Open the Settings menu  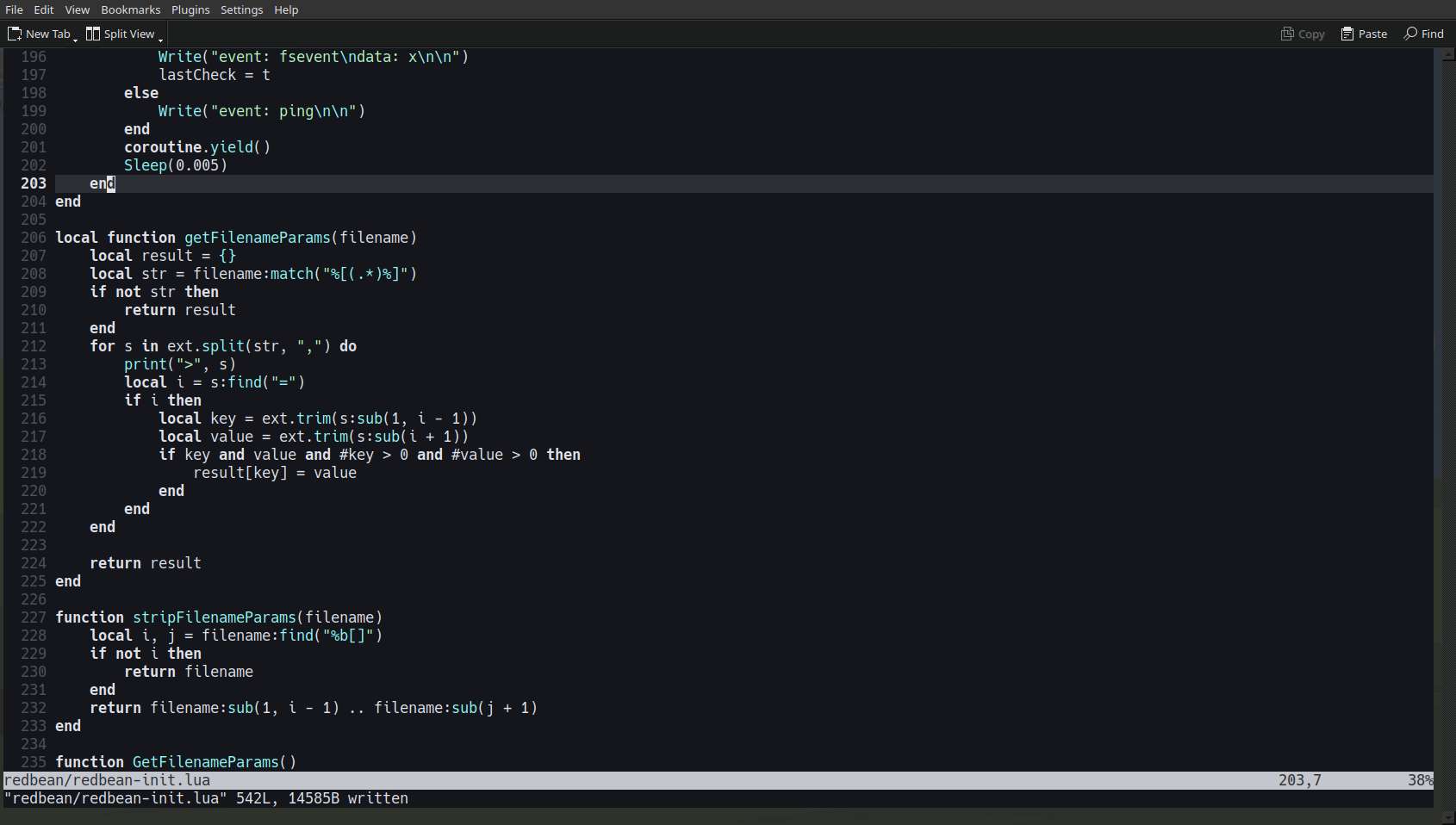[x=241, y=9]
